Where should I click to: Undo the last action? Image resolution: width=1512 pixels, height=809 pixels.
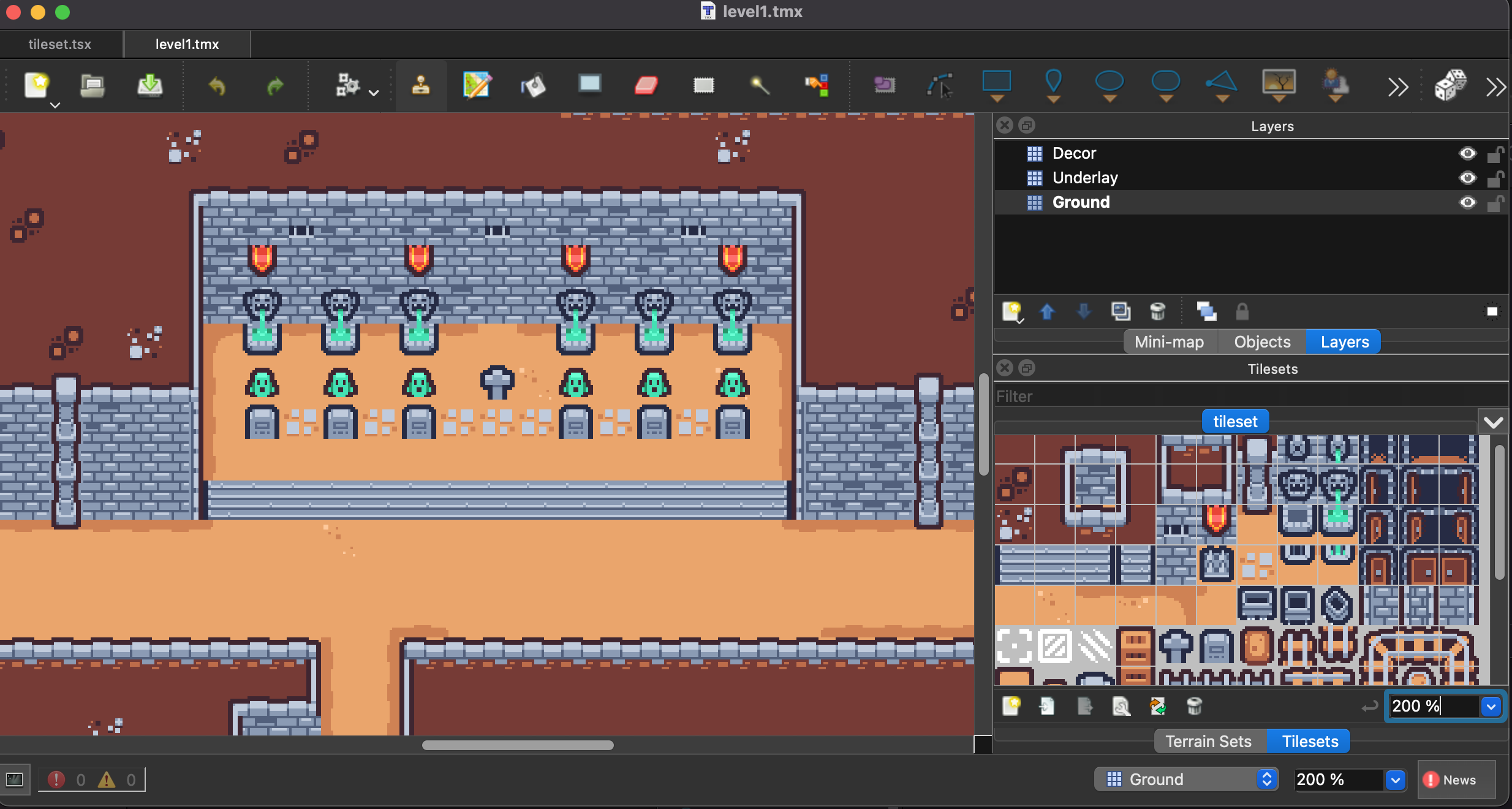pos(217,85)
